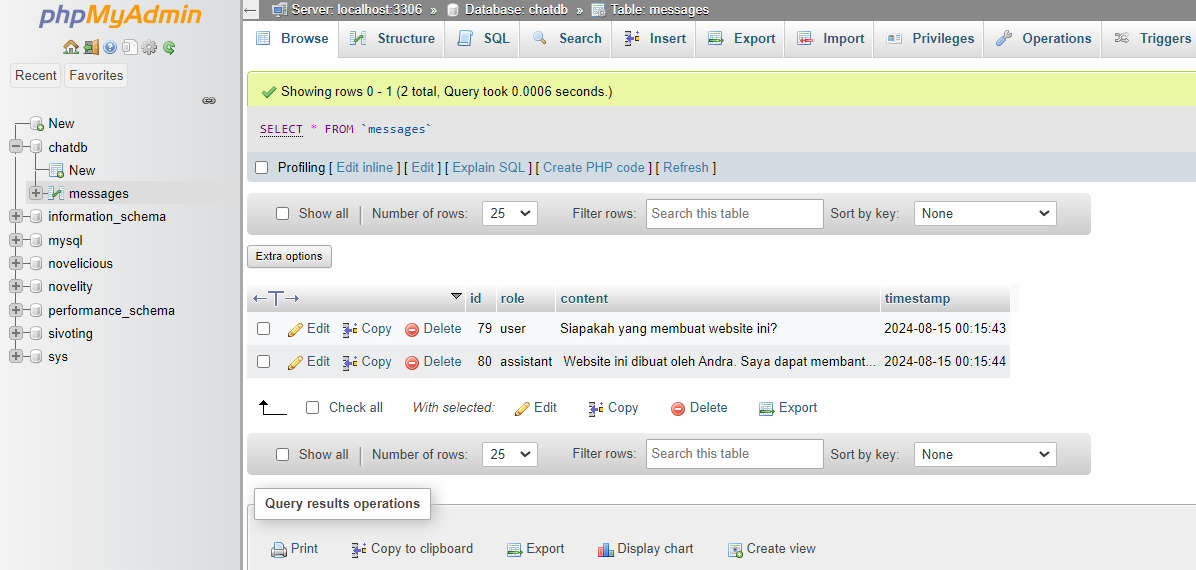This screenshot has height=570, width=1196.
Task: Click the messages table icon in tree
Action: coord(56,193)
